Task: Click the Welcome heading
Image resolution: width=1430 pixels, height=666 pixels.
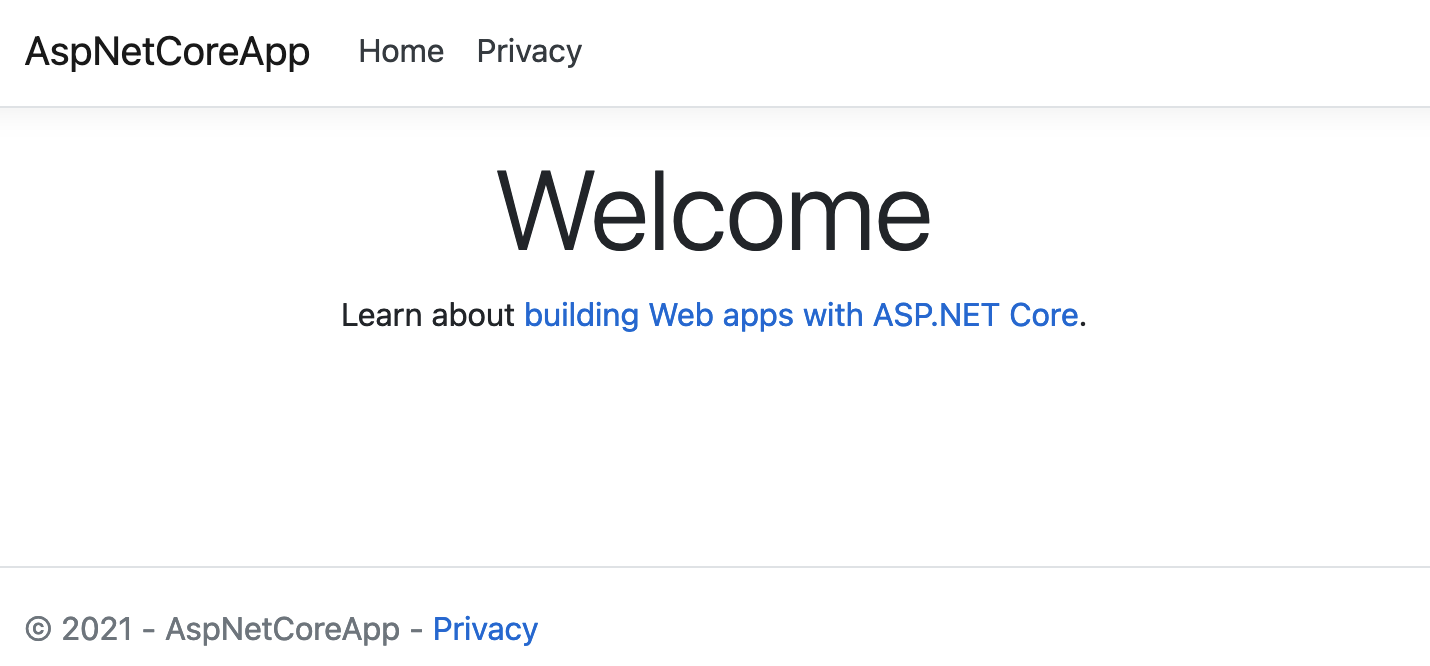Action: (x=714, y=211)
